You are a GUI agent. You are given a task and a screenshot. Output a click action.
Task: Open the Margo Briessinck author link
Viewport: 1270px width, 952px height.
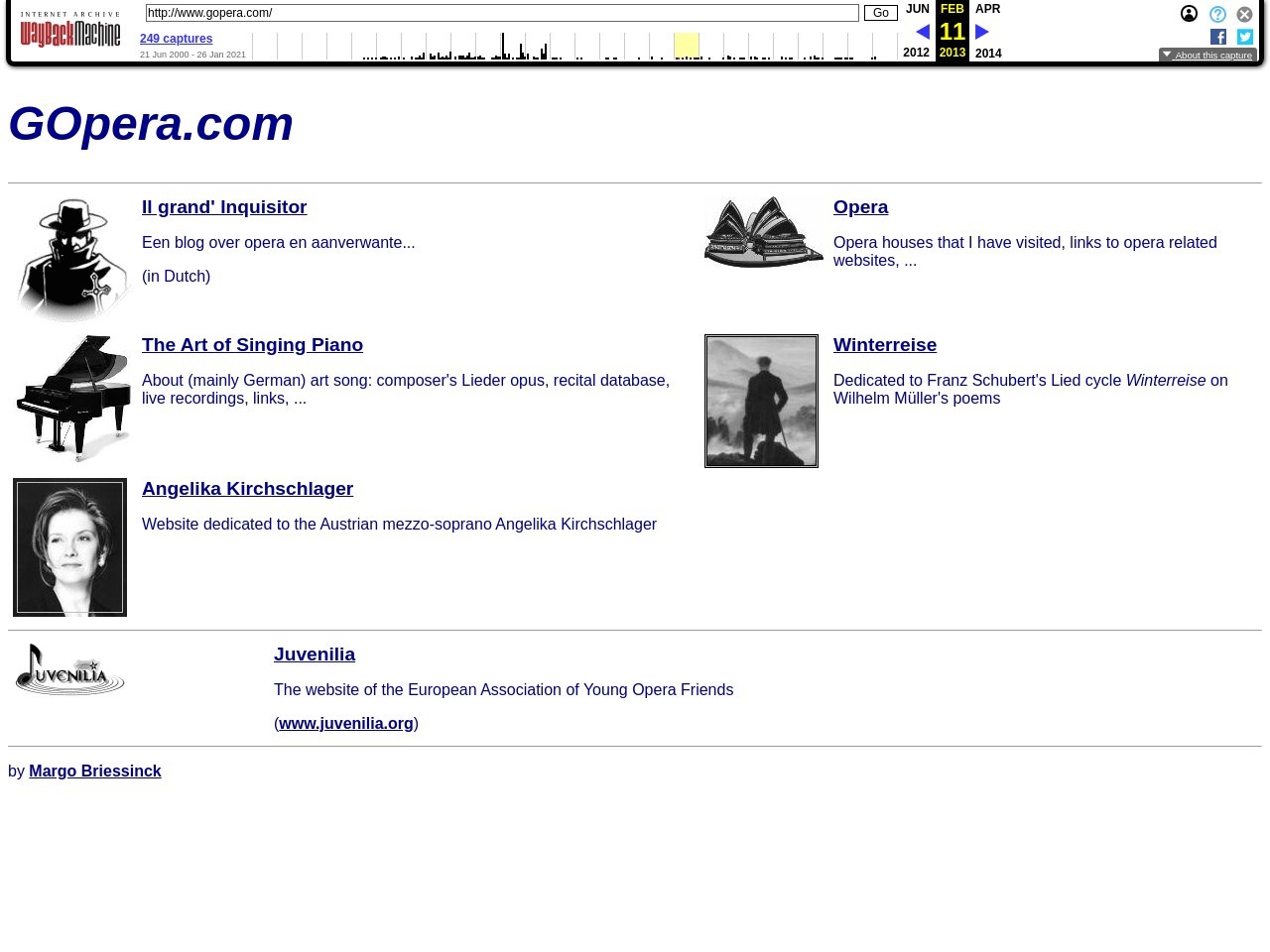click(x=94, y=772)
